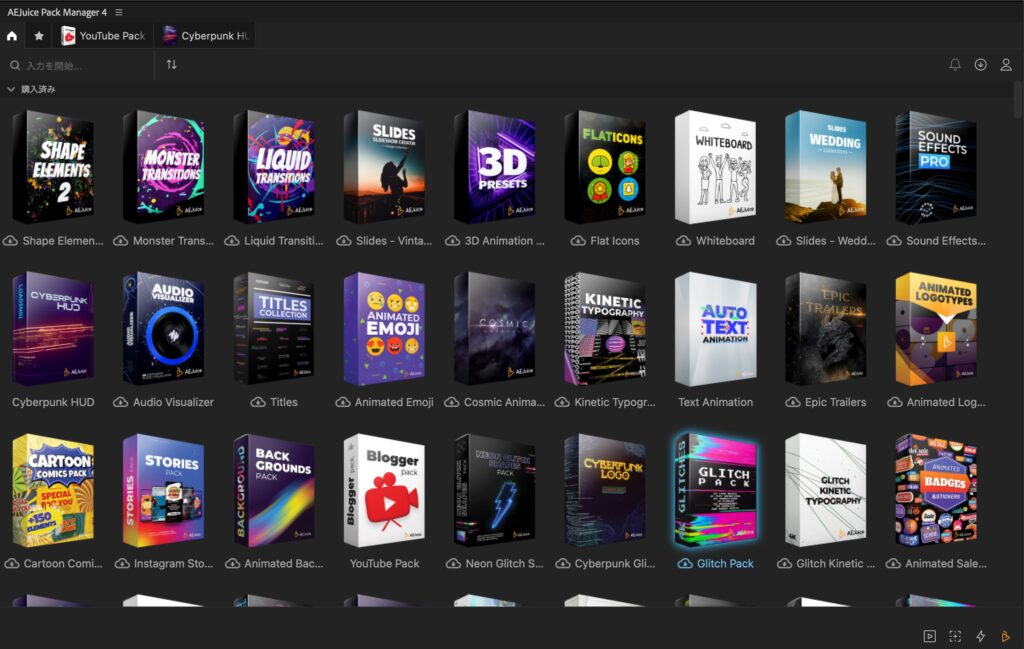Open the Sound Effects Pro box thumbnail
The image size is (1024, 649).
tap(936, 167)
